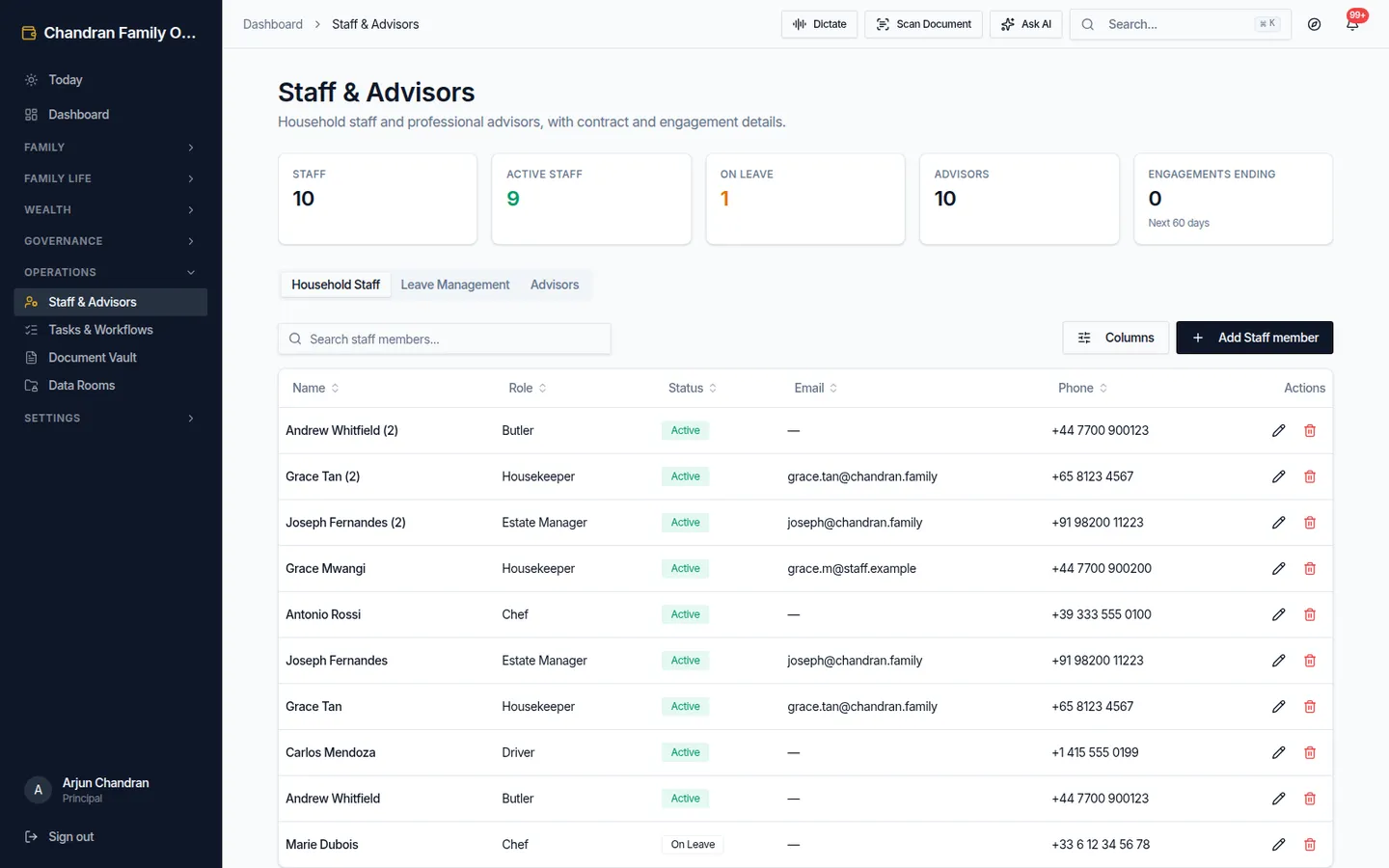Click the On Leave badge for Marie Dubois

point(693,845)
